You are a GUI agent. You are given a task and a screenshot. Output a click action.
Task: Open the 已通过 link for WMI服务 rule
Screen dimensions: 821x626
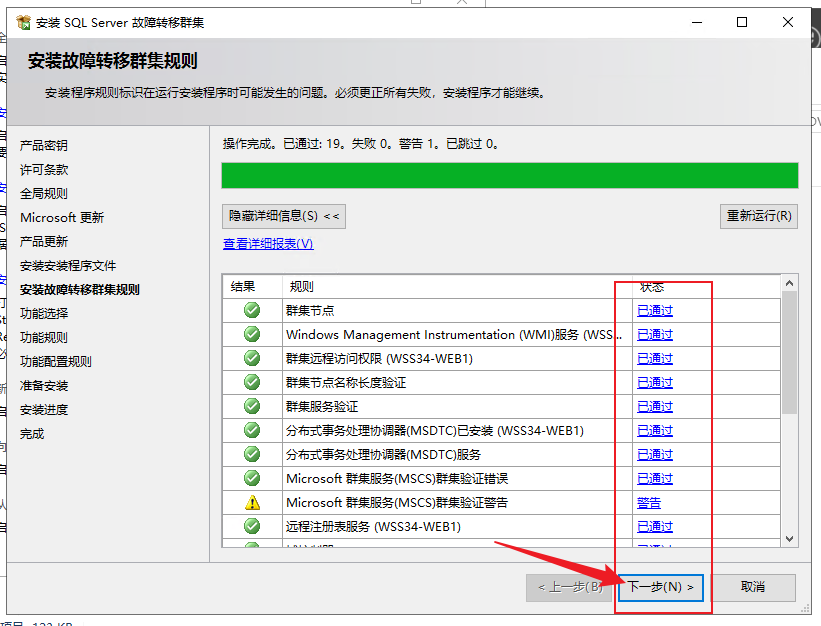(654, 335)
